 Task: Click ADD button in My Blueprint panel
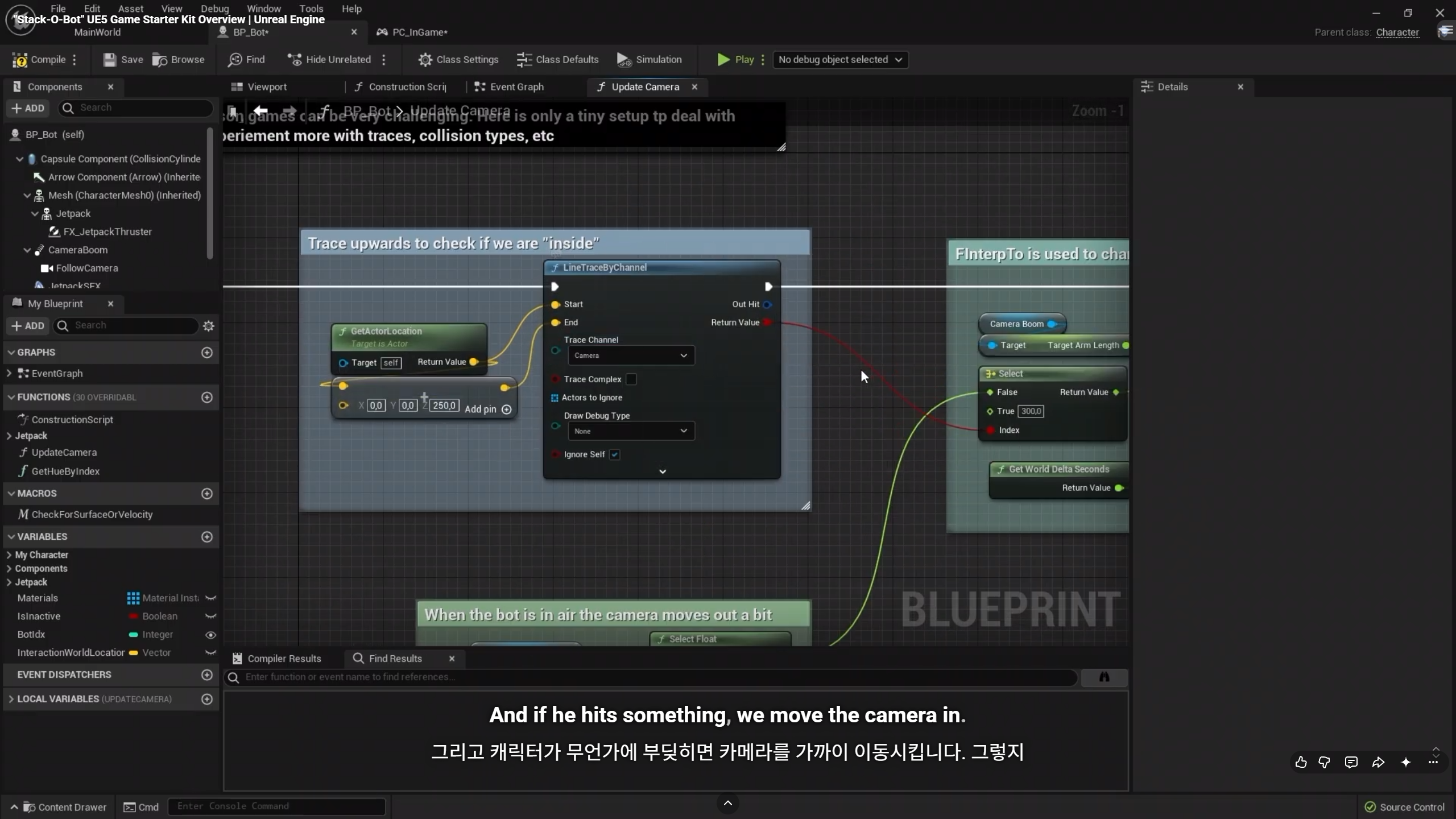[27, 326]
